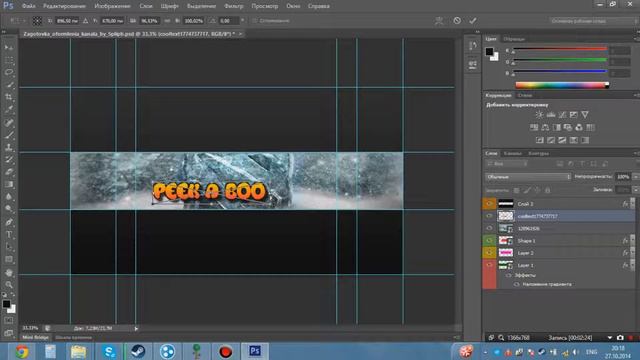Add a Brightness/Contrast adjustment
Viewport: 640px width, 360px height.
click(x=539, y=115)
